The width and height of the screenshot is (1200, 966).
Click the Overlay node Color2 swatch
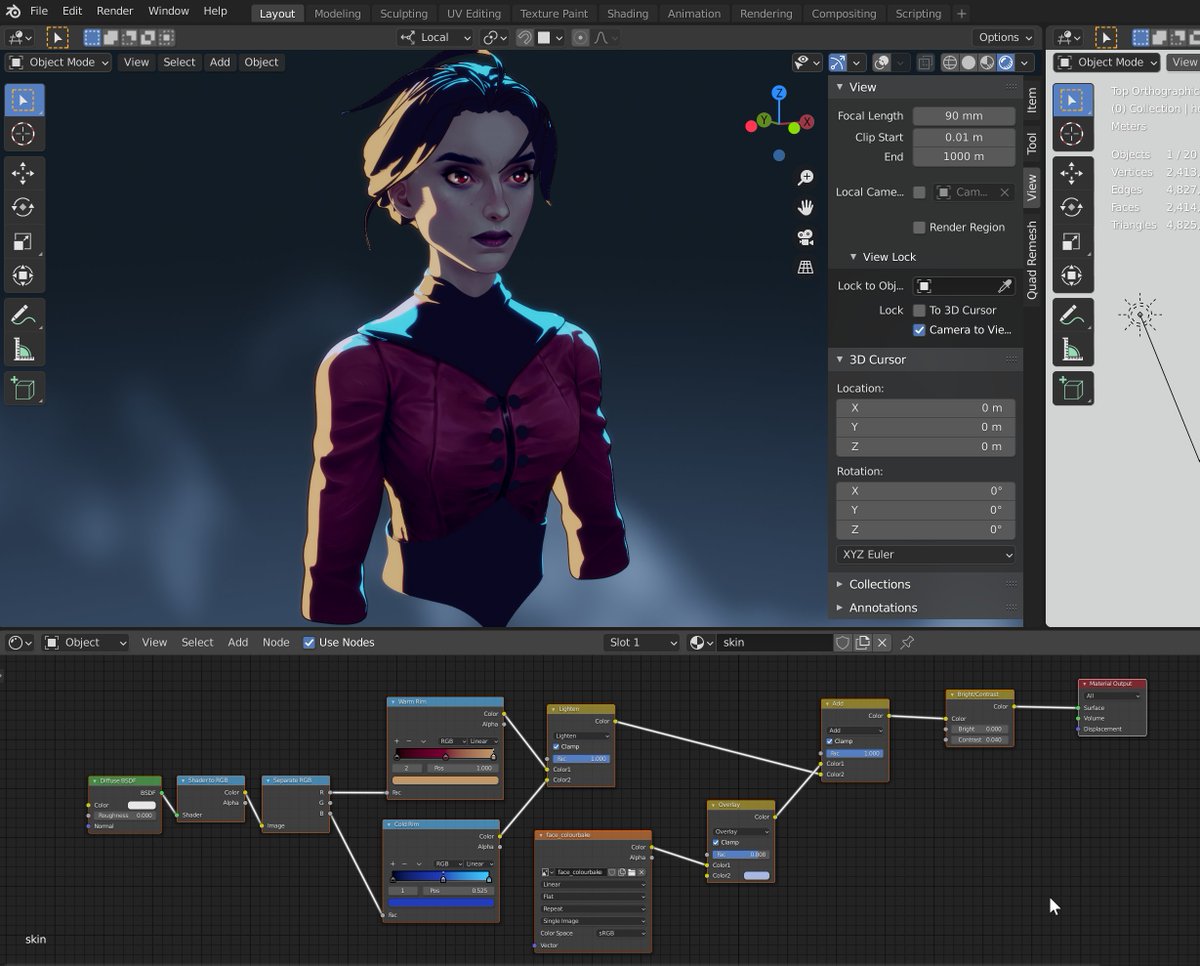point(757,875)
